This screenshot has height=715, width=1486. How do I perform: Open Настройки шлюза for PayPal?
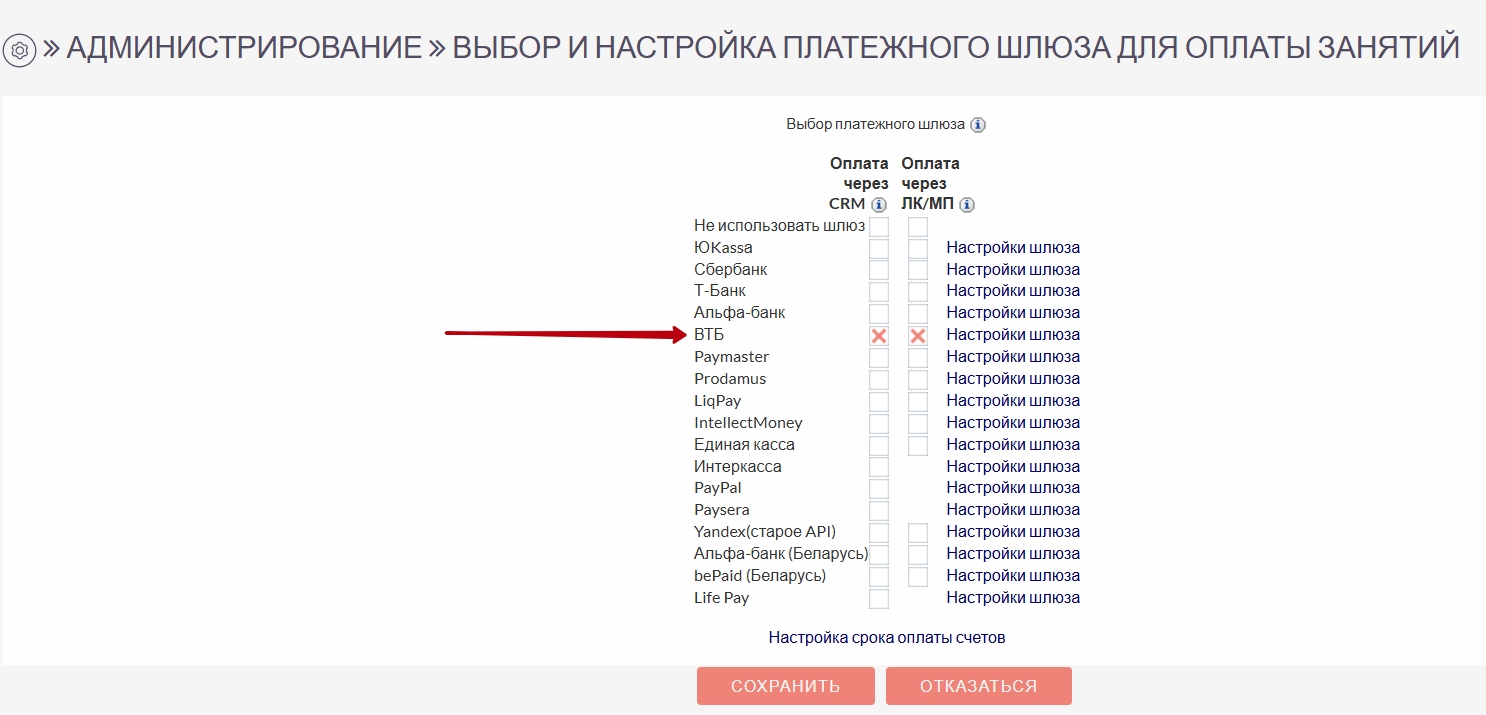click(x=1013, y=488)
